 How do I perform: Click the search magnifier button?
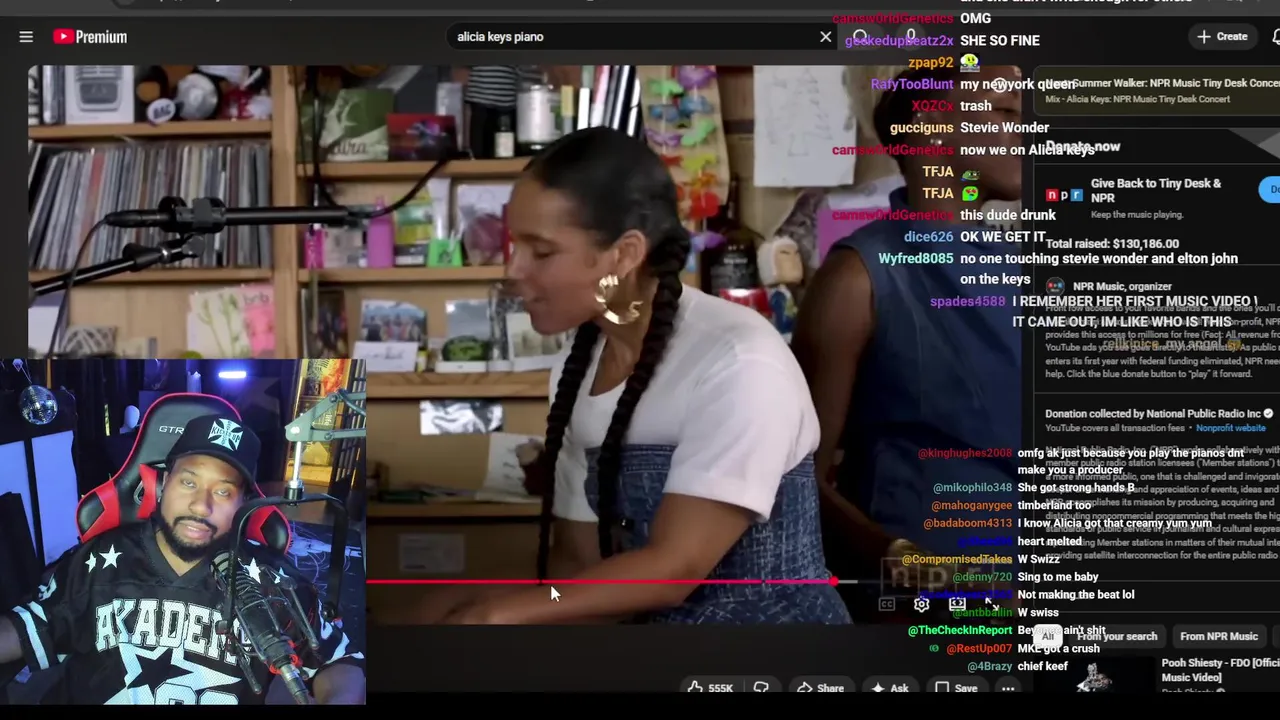(861, 37)
